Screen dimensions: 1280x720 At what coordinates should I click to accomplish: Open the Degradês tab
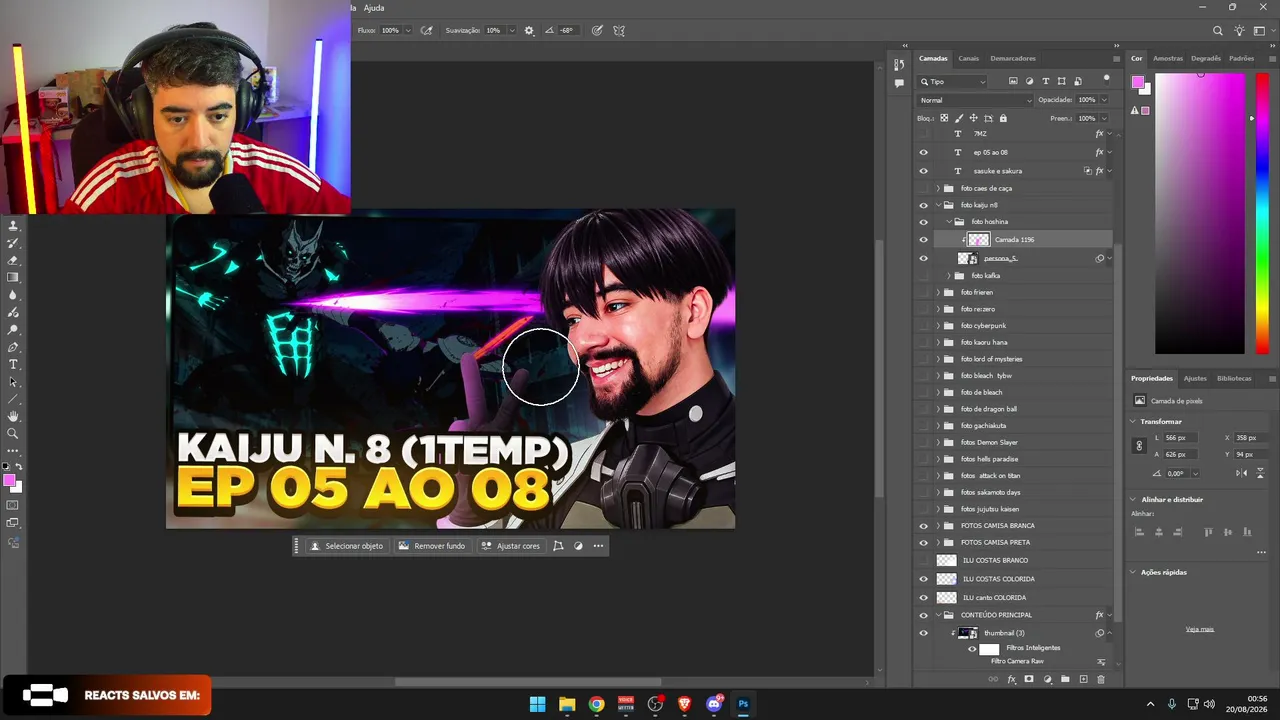1206,58
